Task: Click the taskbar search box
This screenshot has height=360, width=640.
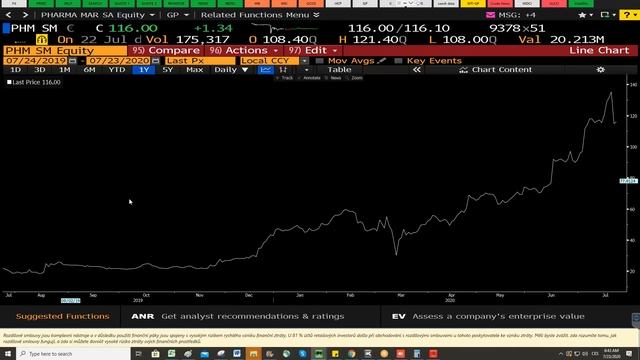Action: [x=73, y=353]
